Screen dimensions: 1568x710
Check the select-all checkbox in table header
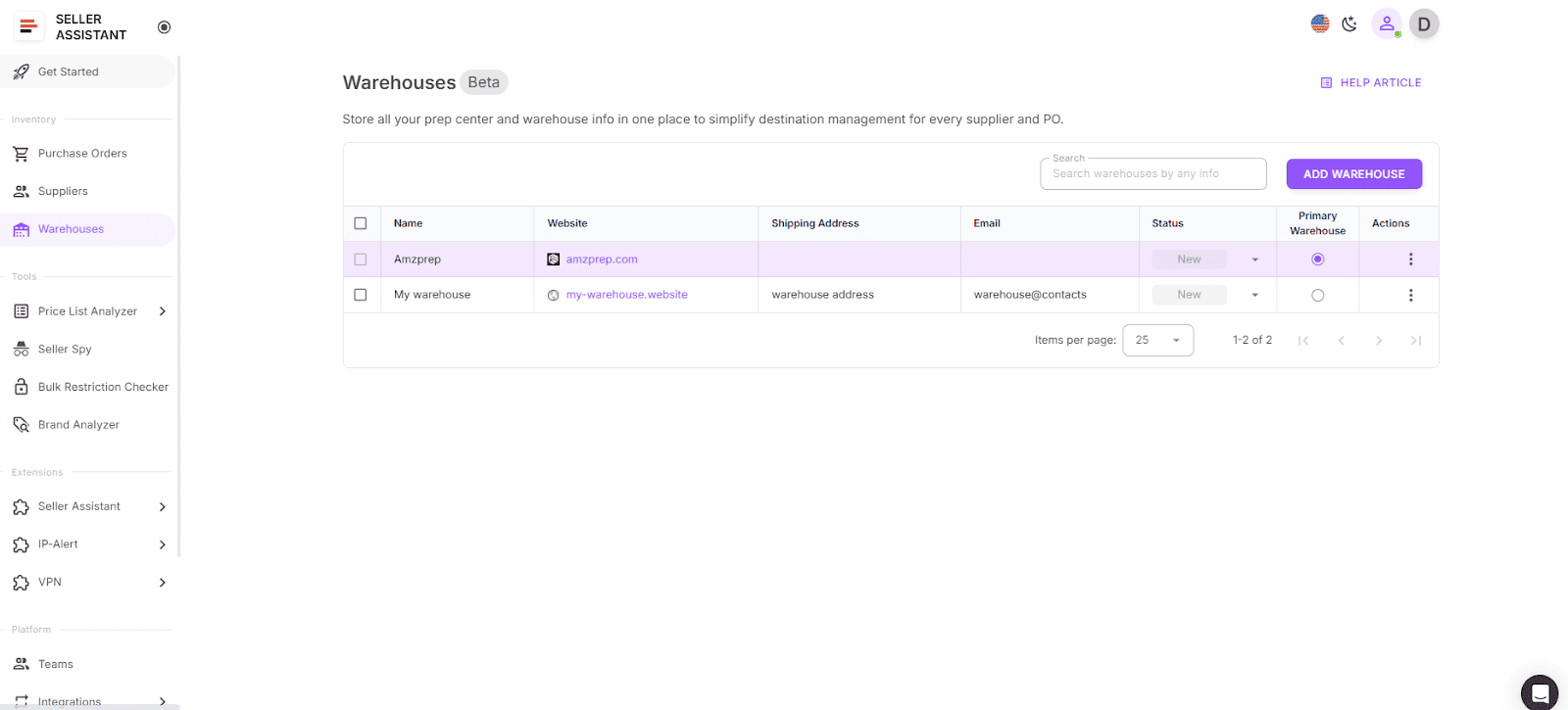(361, 223)
